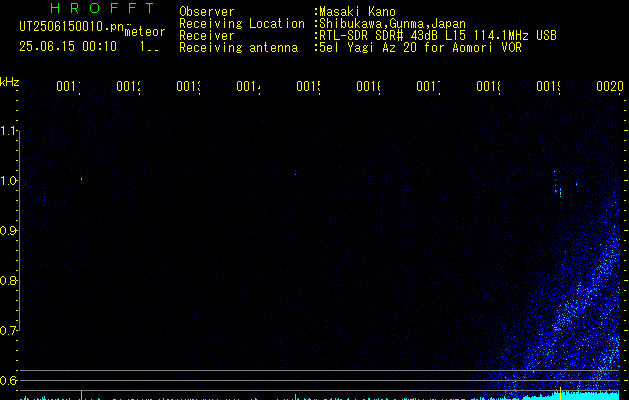Screen dimensions: 629x400
Task: Click the Receiving Location label
Action: [x=242, y=24]
